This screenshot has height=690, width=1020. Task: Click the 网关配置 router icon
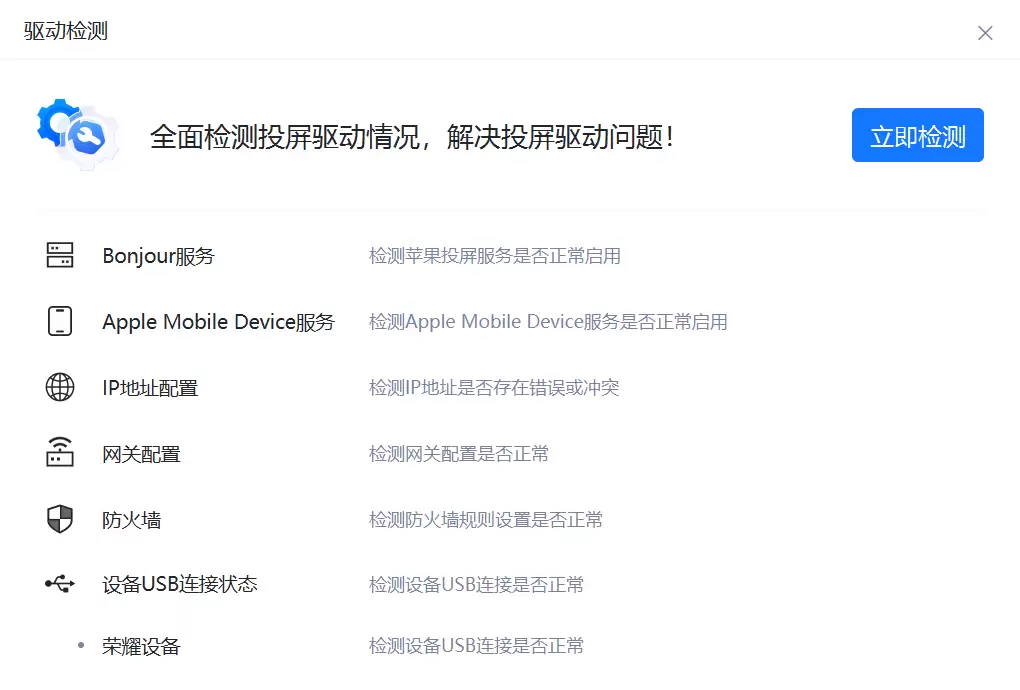(60, 453)
